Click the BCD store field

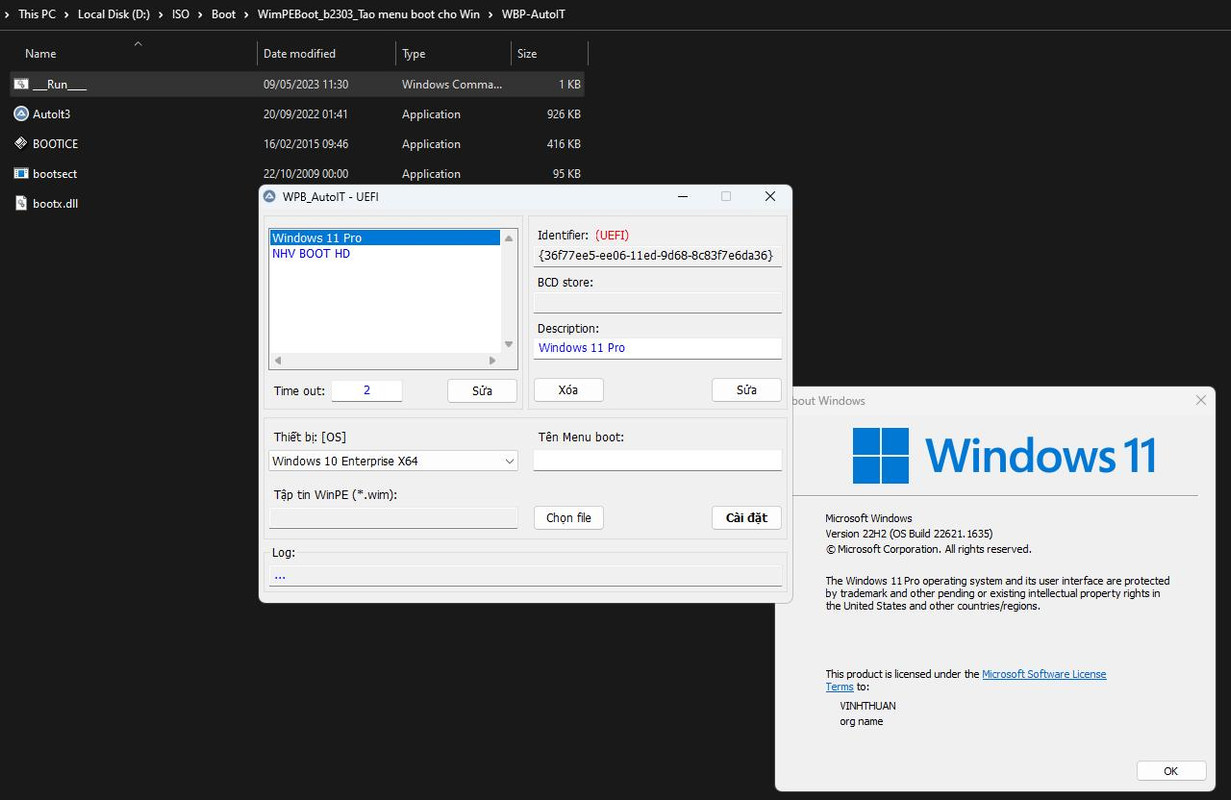click(x=657, y=301)
